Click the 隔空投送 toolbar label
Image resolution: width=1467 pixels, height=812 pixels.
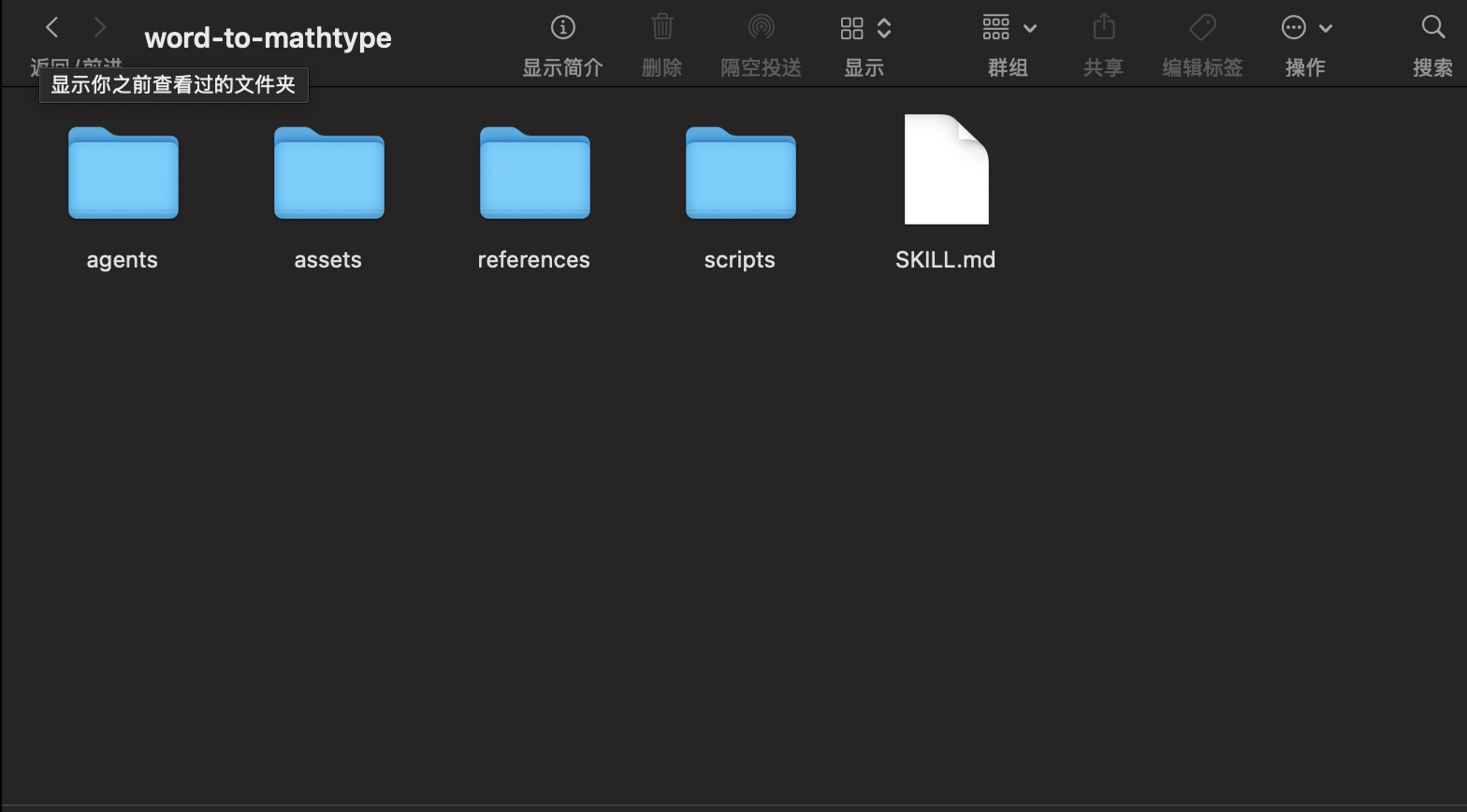pos(762,67)
